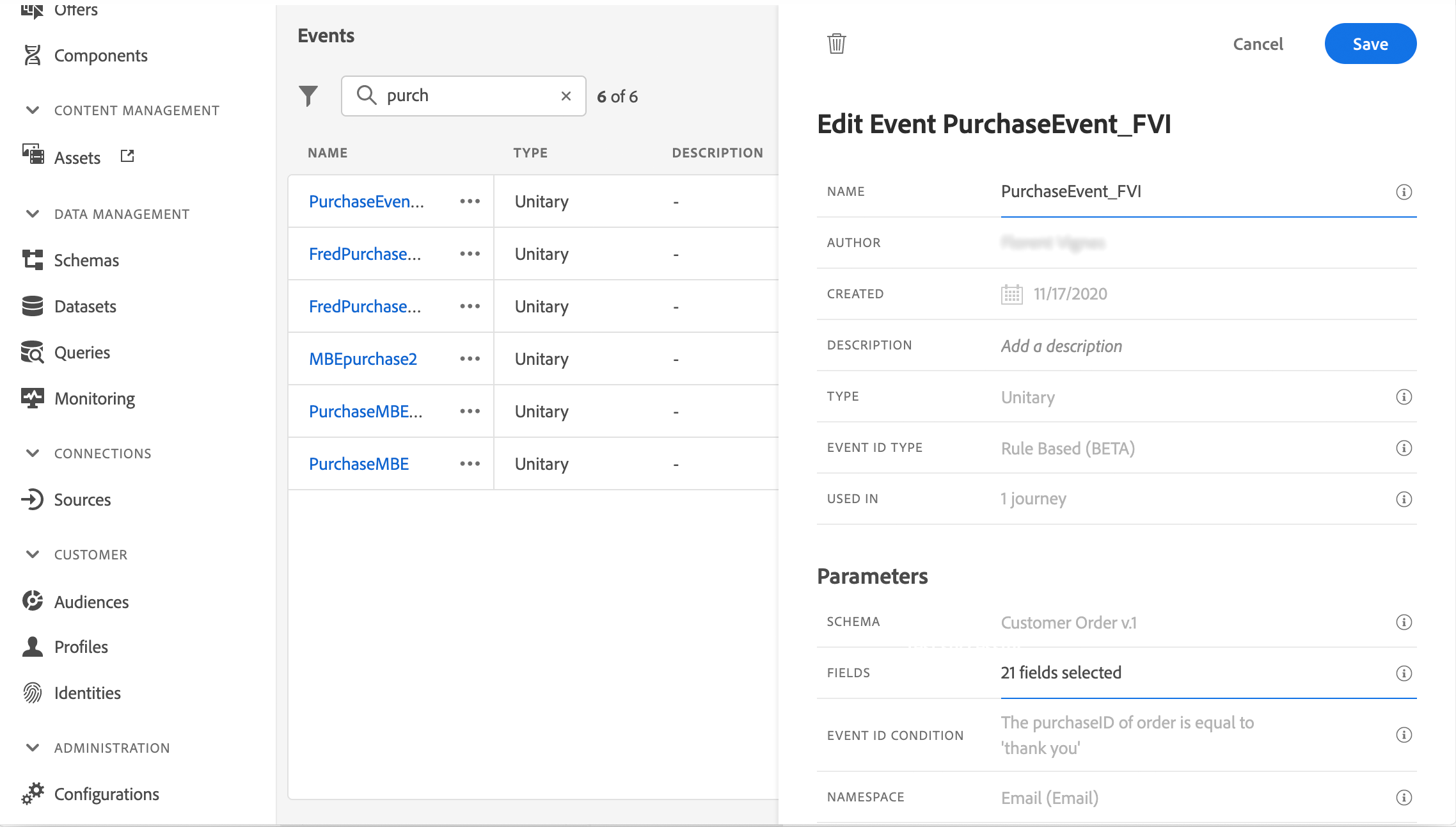Click Cancel in the edit panel

point(1258,44)
